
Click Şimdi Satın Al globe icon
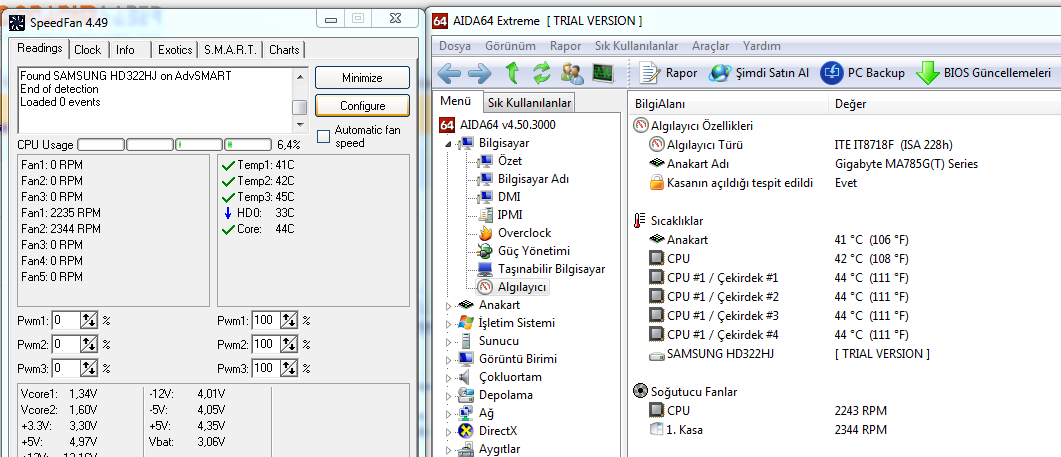[720, 73]
